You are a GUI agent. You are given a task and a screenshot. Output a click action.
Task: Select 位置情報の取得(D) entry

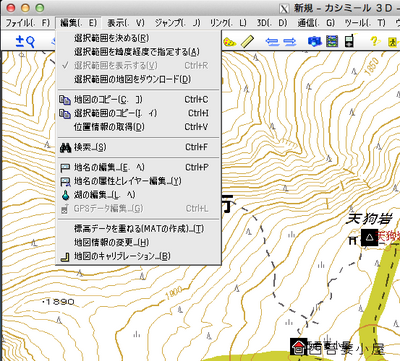pyautogui.click(x=138, y=127)
